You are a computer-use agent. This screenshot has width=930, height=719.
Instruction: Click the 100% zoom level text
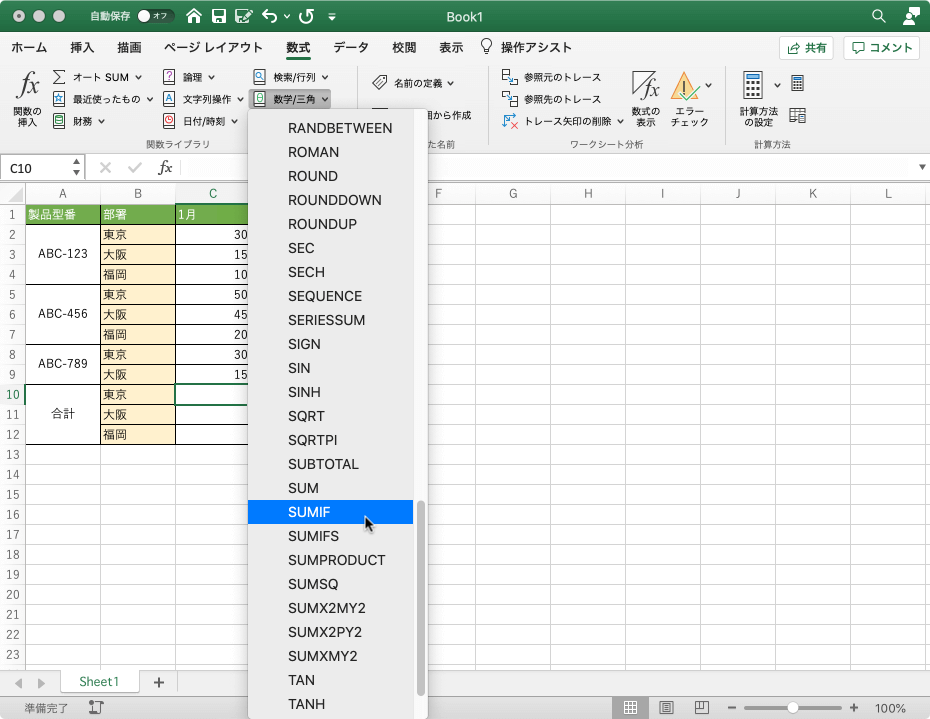pyautogui.click(x=890, y=708)
